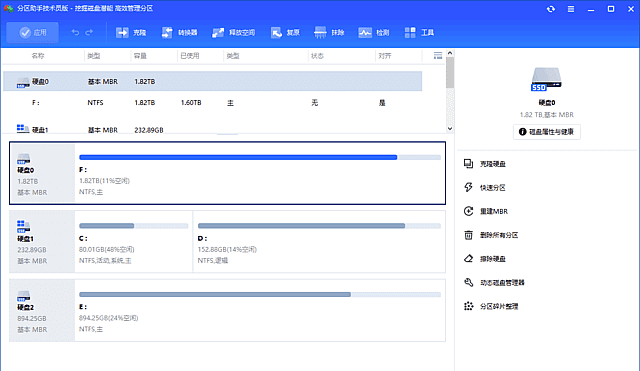This screenshot has height=371, width=640.
Task: Open the 检测 (Test) toolbar item
Action: point(374,33)
